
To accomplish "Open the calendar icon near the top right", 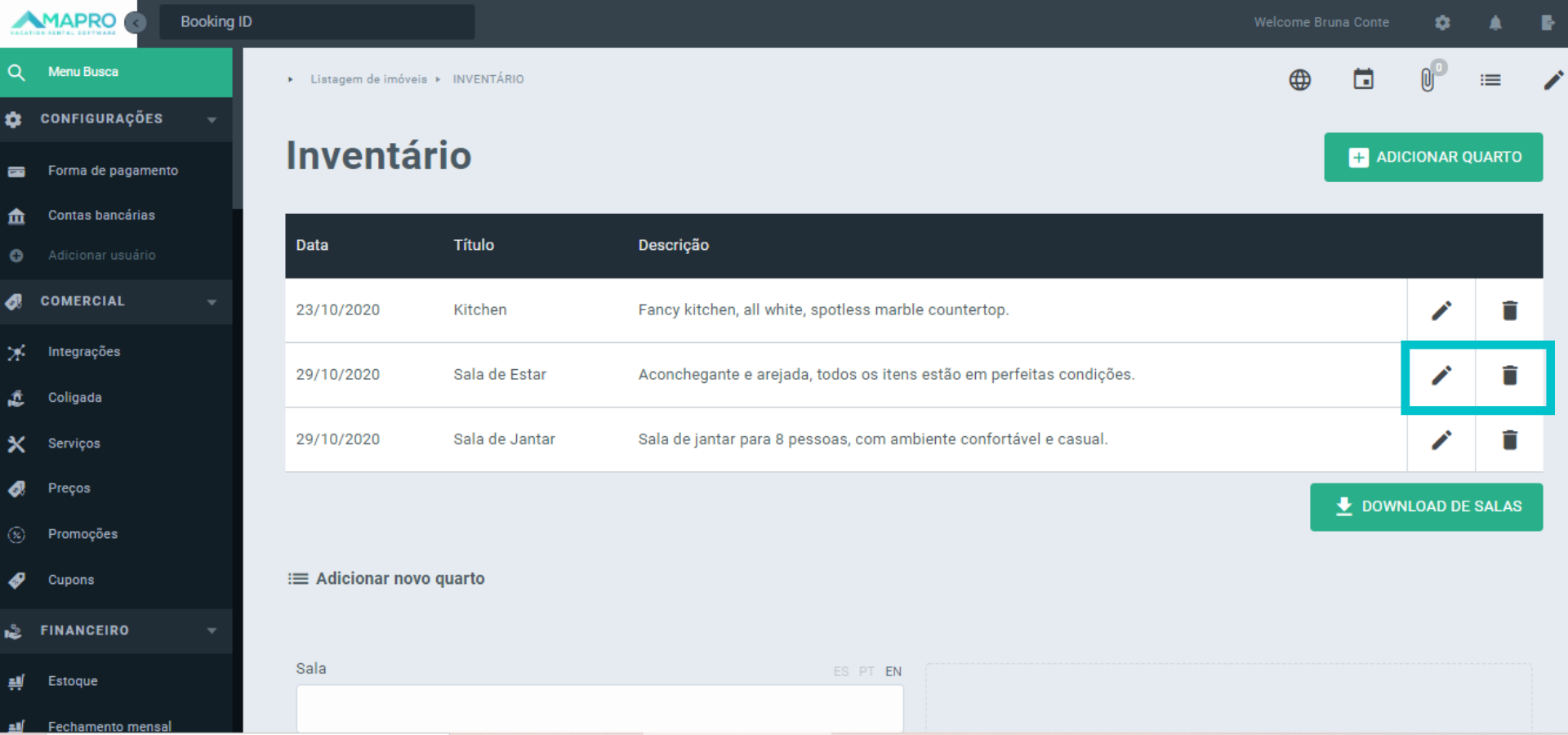I will click(x=1364, y=79).
